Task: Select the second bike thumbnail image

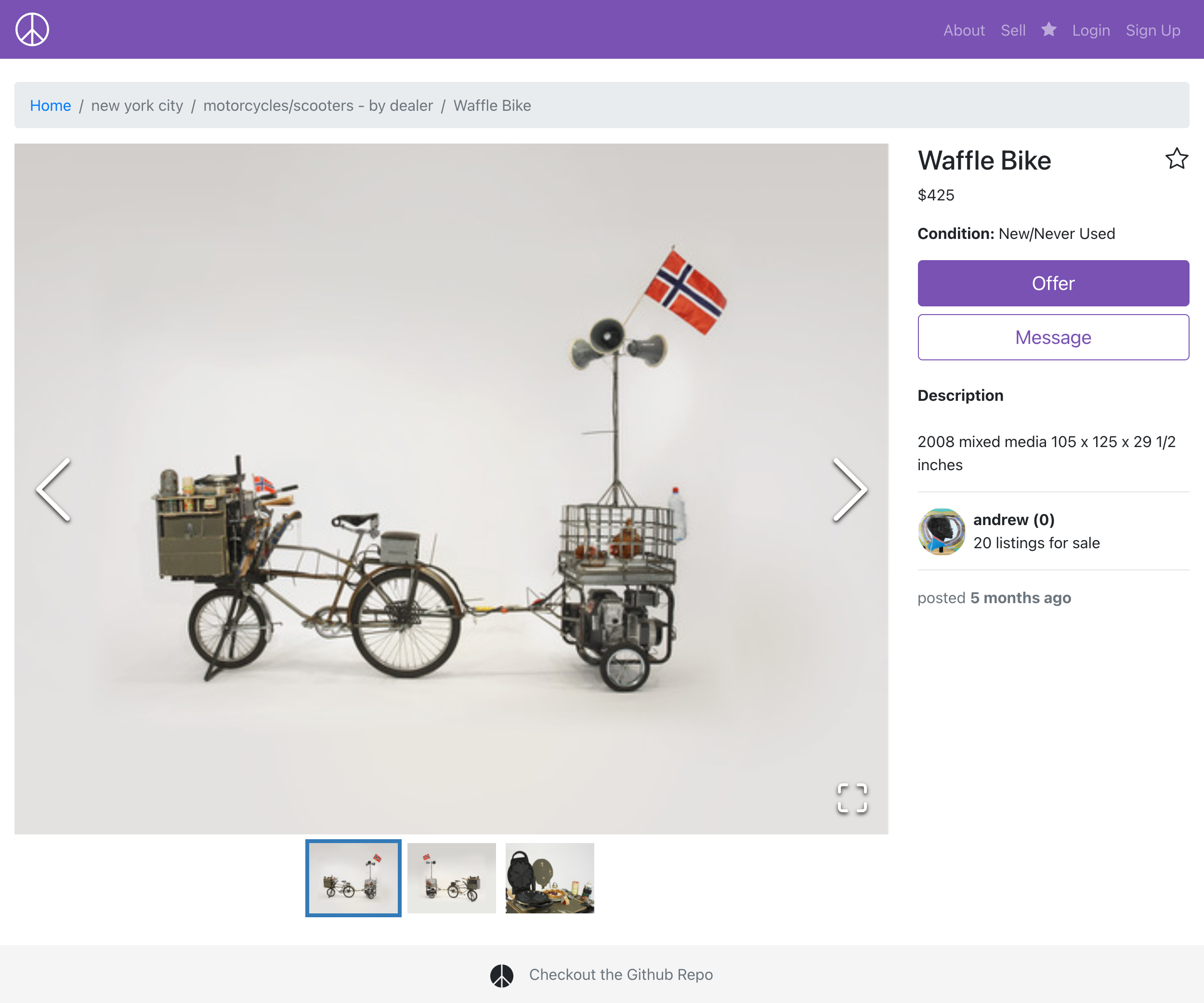Action: point(451,877)
